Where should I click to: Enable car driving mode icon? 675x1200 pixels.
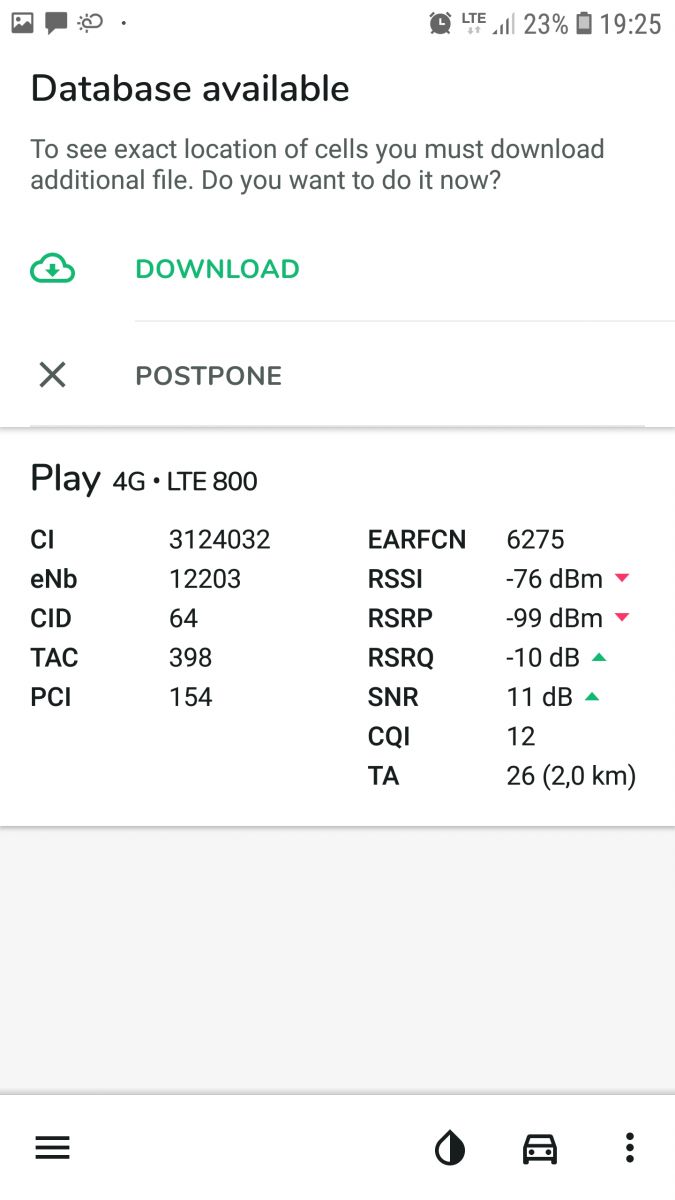tap(540, 1149)
